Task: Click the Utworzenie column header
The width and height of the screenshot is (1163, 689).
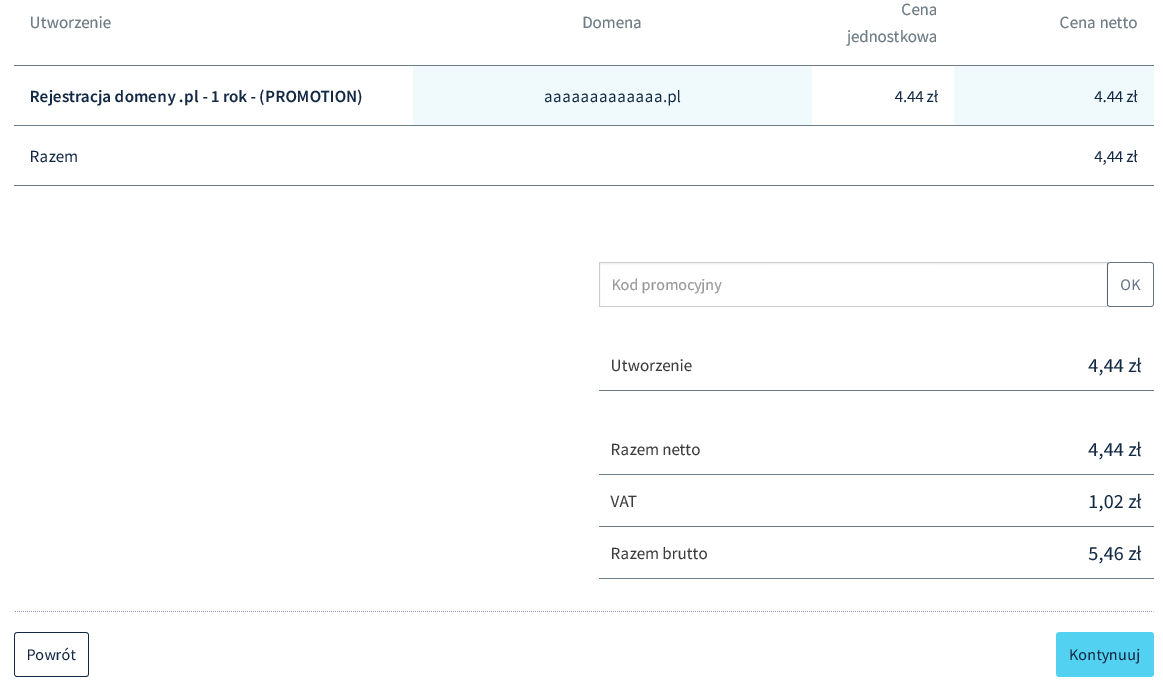Action: pyautogui.click(x=70, y=22)
